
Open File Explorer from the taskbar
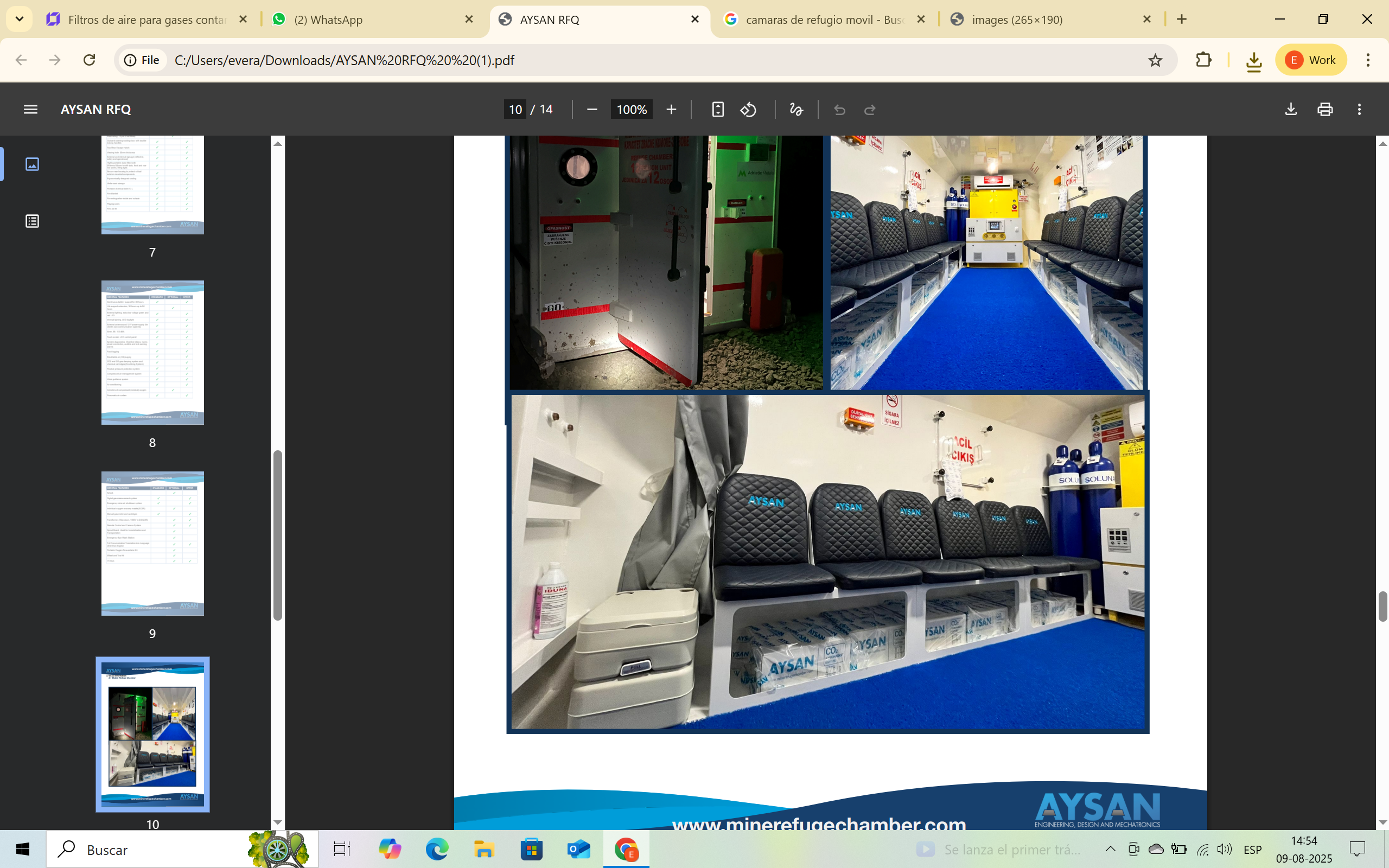484,849
